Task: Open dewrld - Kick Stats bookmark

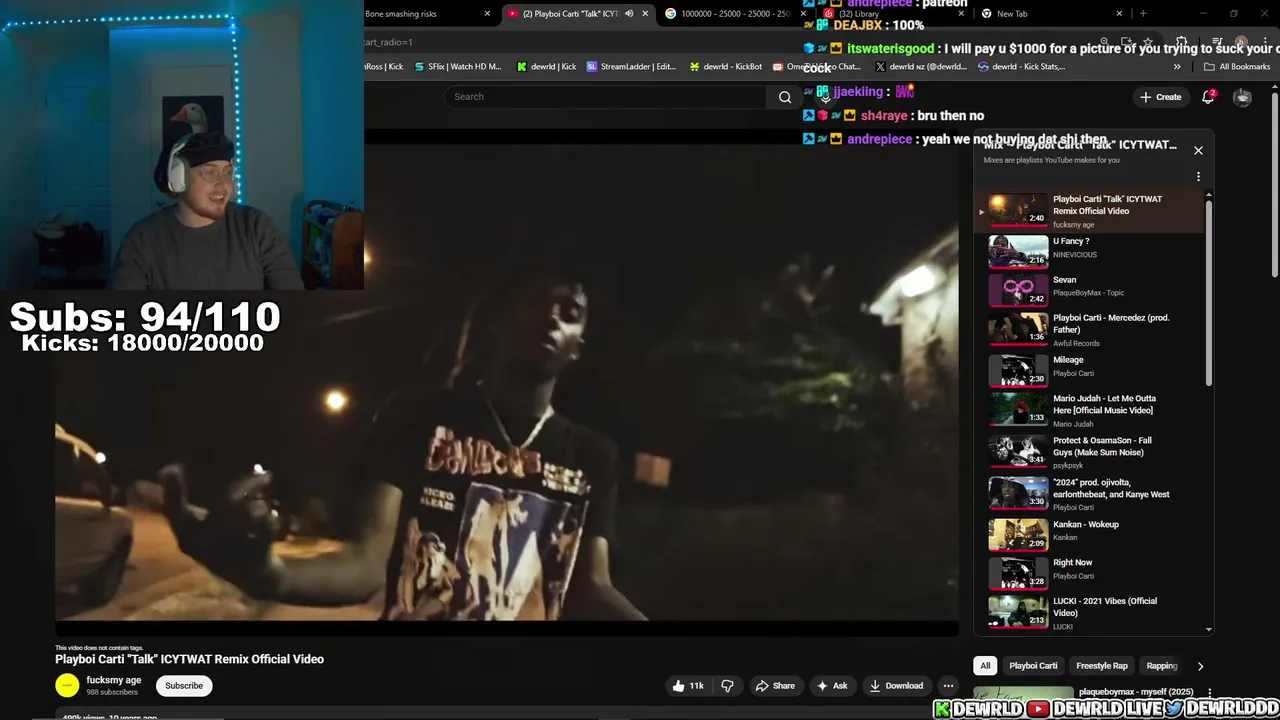Action: point(1021,67)
